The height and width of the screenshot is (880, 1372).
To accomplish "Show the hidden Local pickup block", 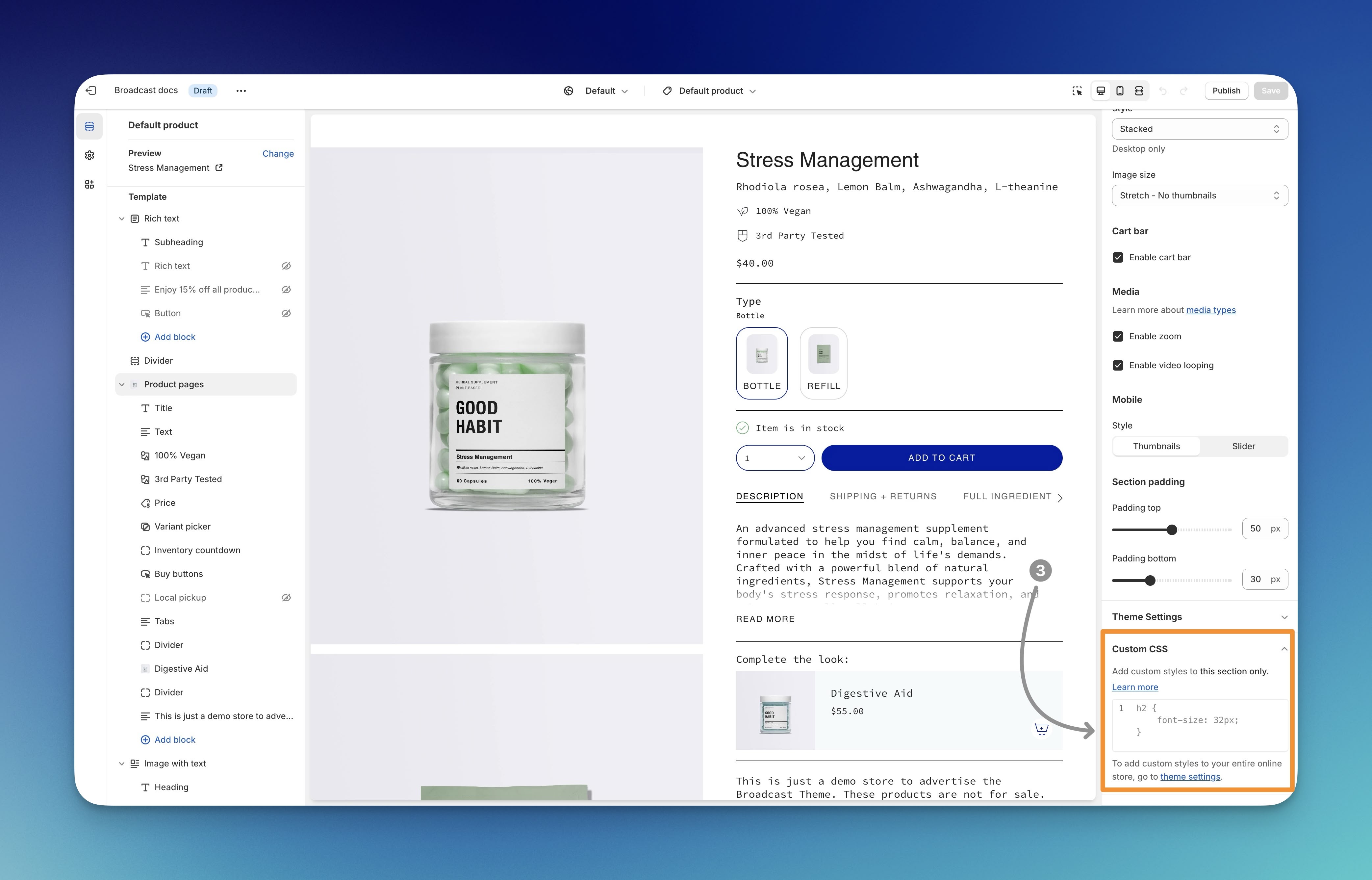I will pos(286,598).
